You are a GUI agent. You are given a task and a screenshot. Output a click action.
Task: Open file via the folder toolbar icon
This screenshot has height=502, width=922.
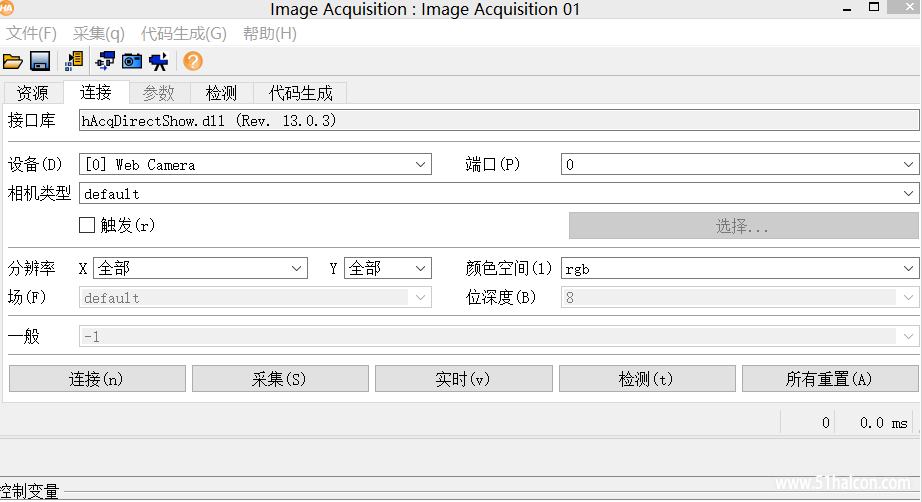tap(12, 61)
